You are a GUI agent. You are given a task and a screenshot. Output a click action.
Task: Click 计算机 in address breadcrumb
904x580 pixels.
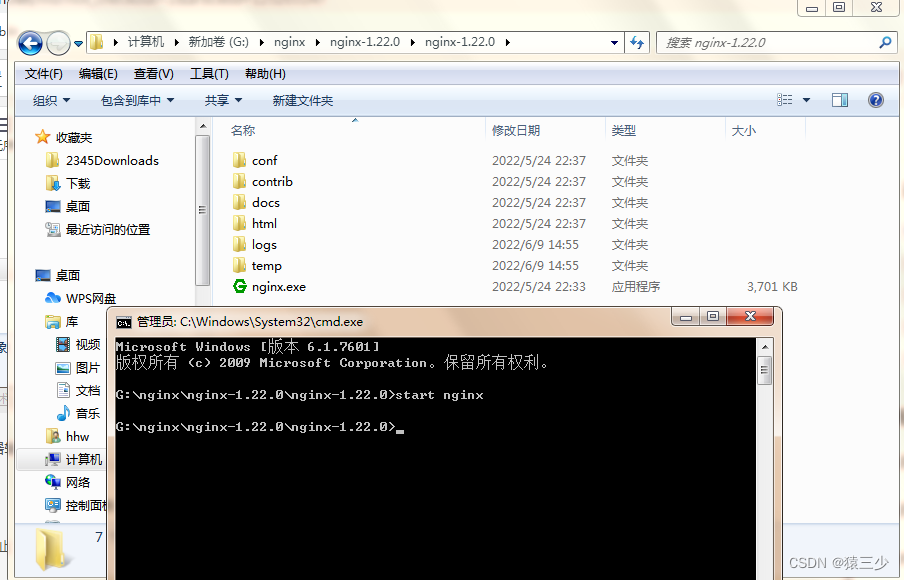[146, 42]
